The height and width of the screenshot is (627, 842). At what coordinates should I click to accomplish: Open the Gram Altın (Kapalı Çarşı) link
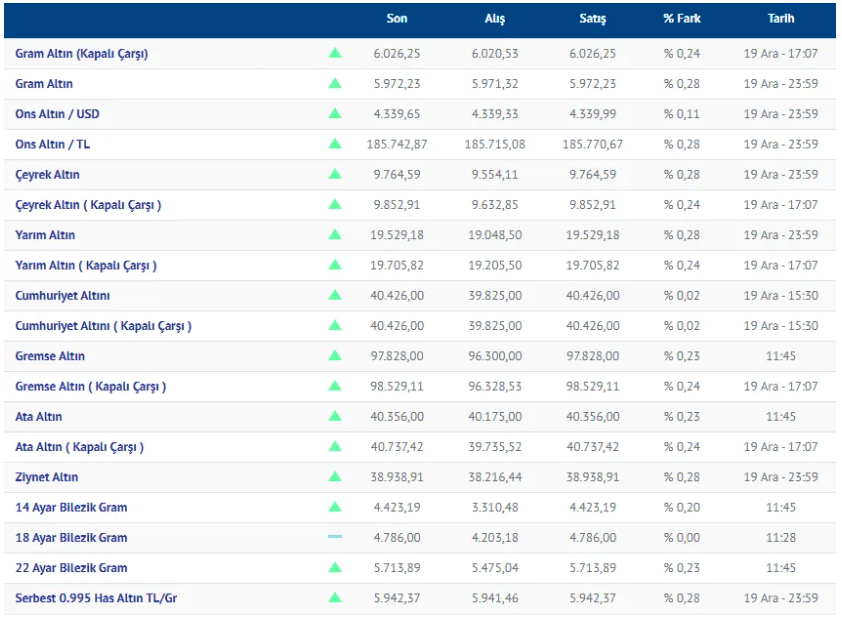81,54
